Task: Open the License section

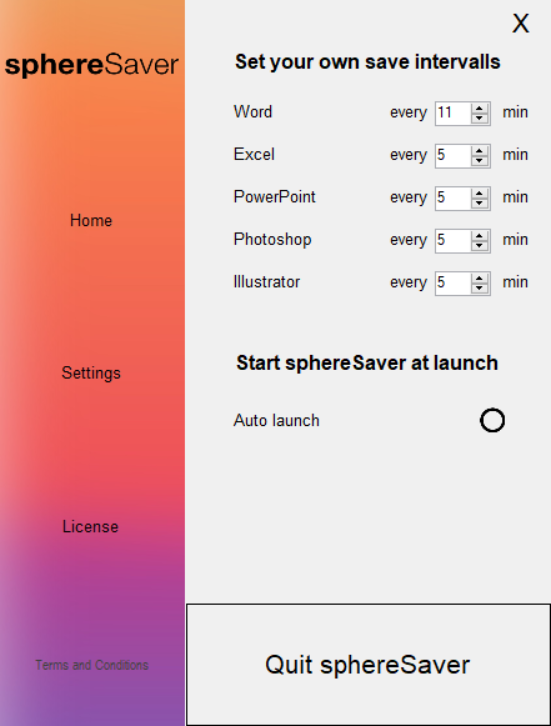Action: point(91,526)
